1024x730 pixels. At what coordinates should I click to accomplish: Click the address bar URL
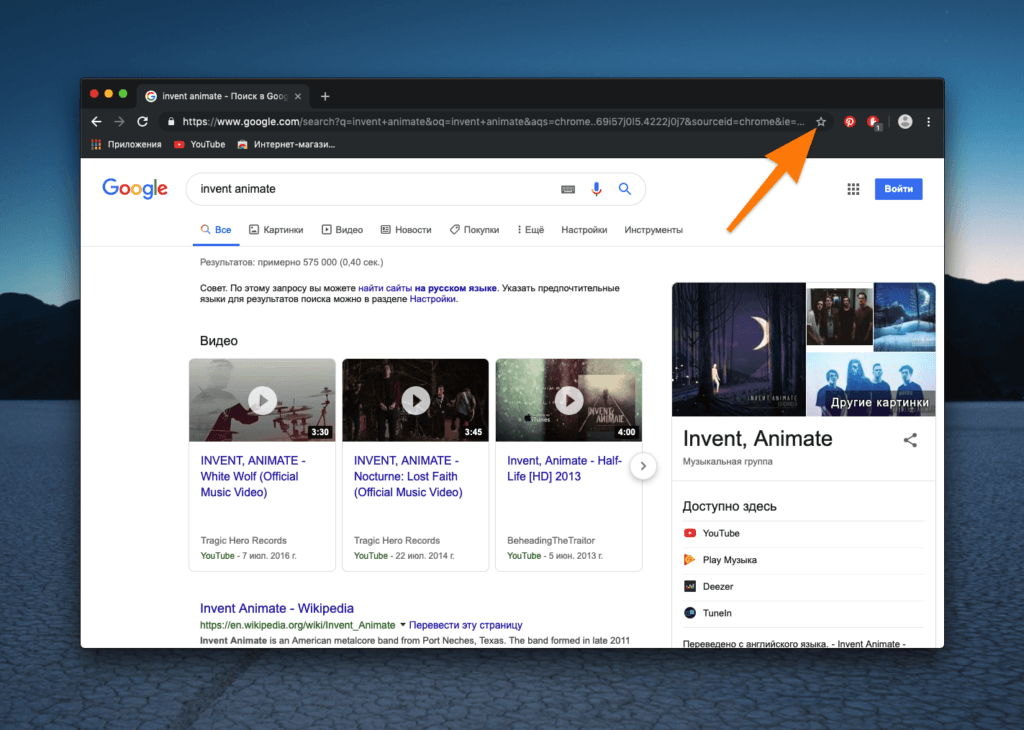pyautogui.click(x=493, y=121)
